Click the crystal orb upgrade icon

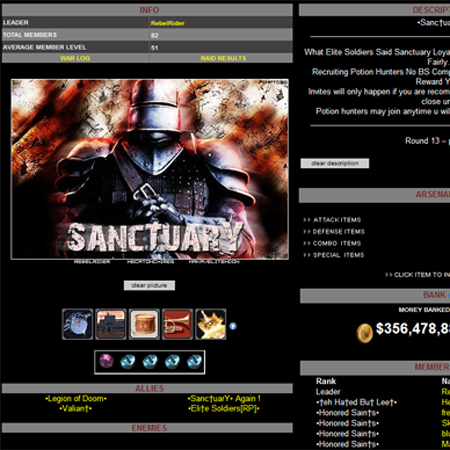78,324
